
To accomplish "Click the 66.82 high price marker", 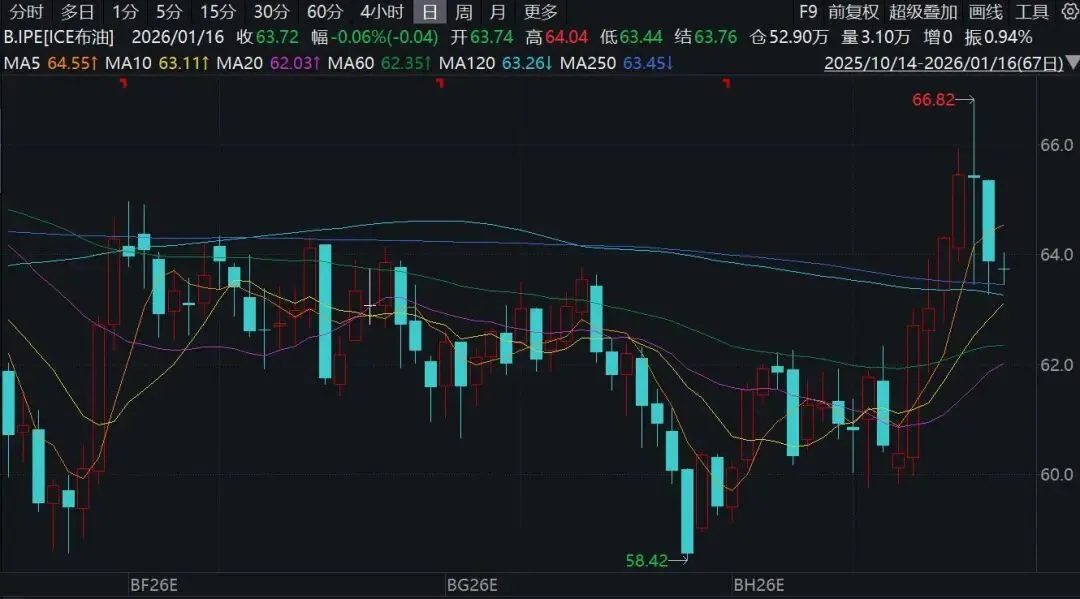I will coord(932,99).
